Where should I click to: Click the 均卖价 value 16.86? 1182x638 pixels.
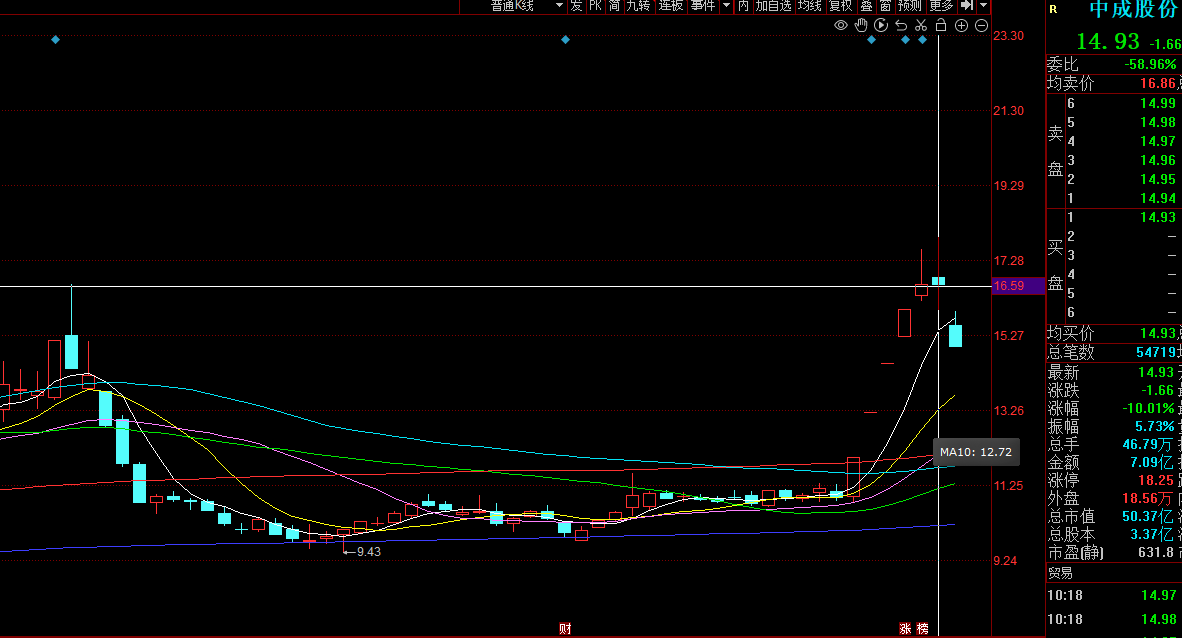tap(1158, 83)
